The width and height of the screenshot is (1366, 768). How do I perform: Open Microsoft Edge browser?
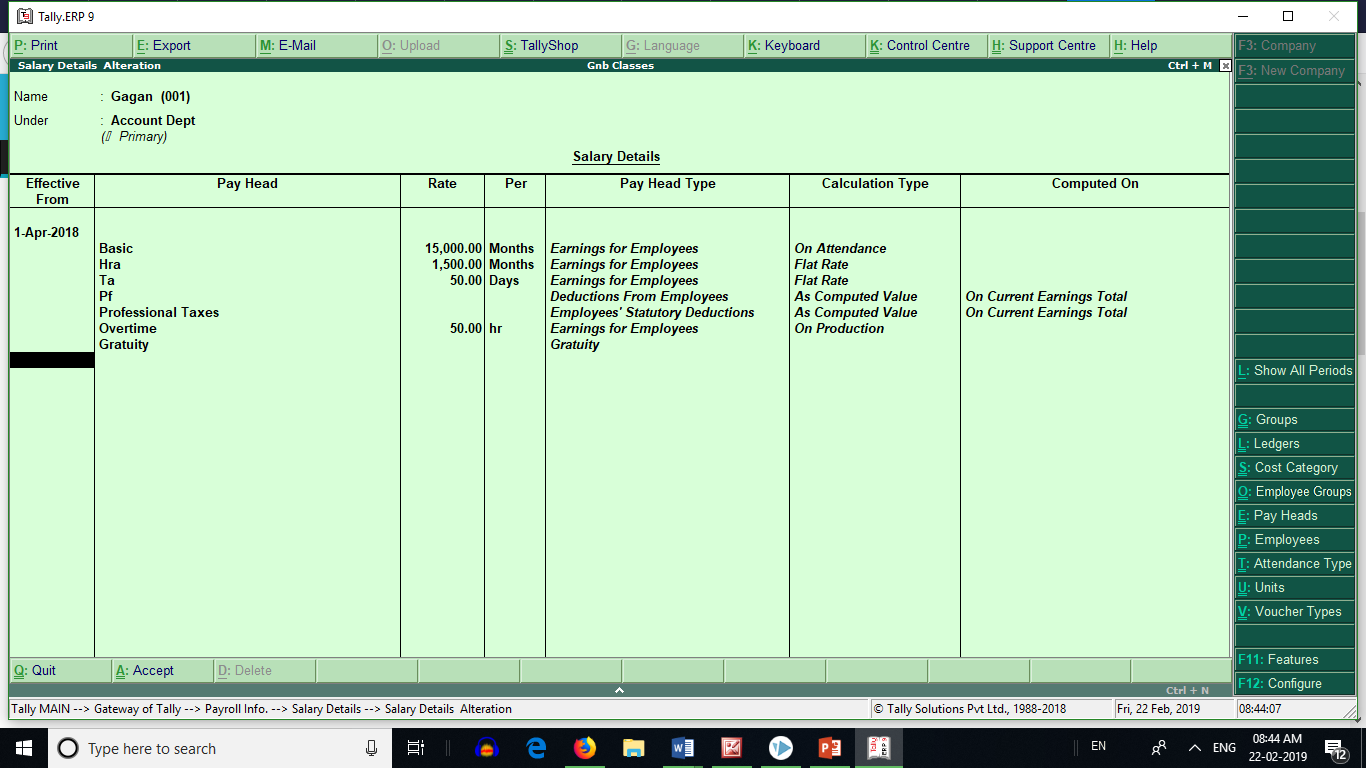(536, 747)
